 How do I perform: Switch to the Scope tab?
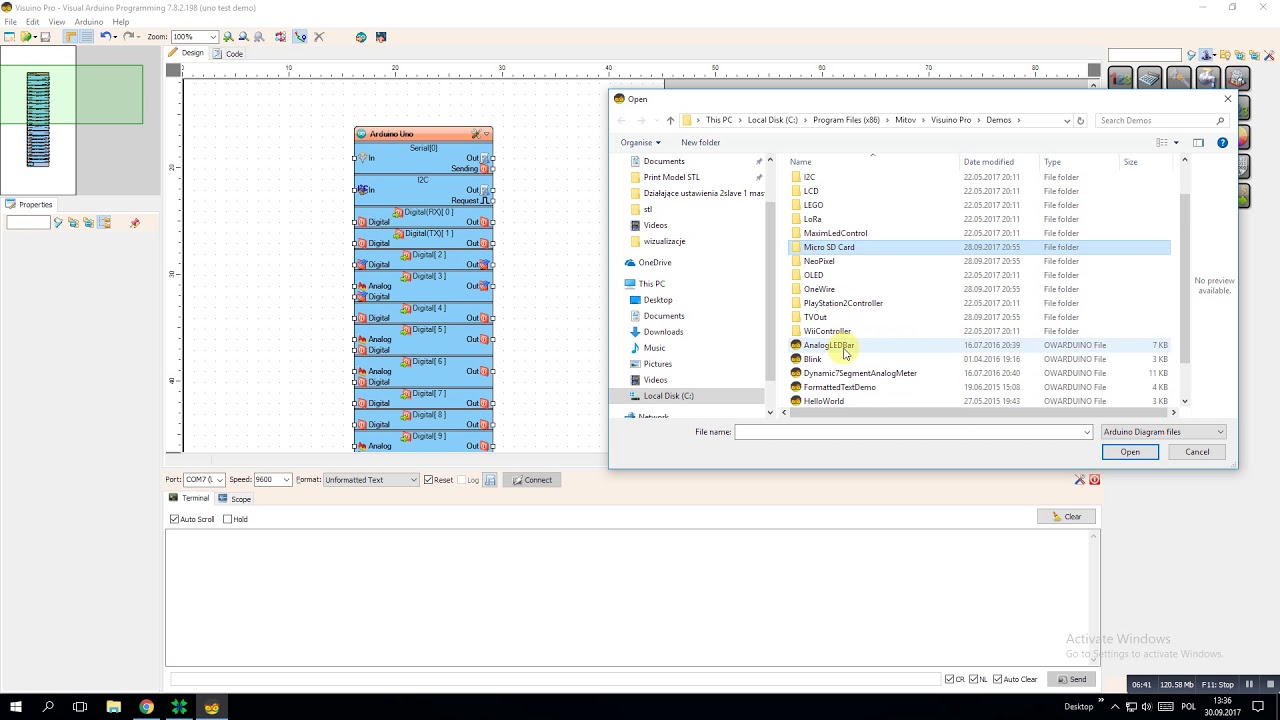236,499
